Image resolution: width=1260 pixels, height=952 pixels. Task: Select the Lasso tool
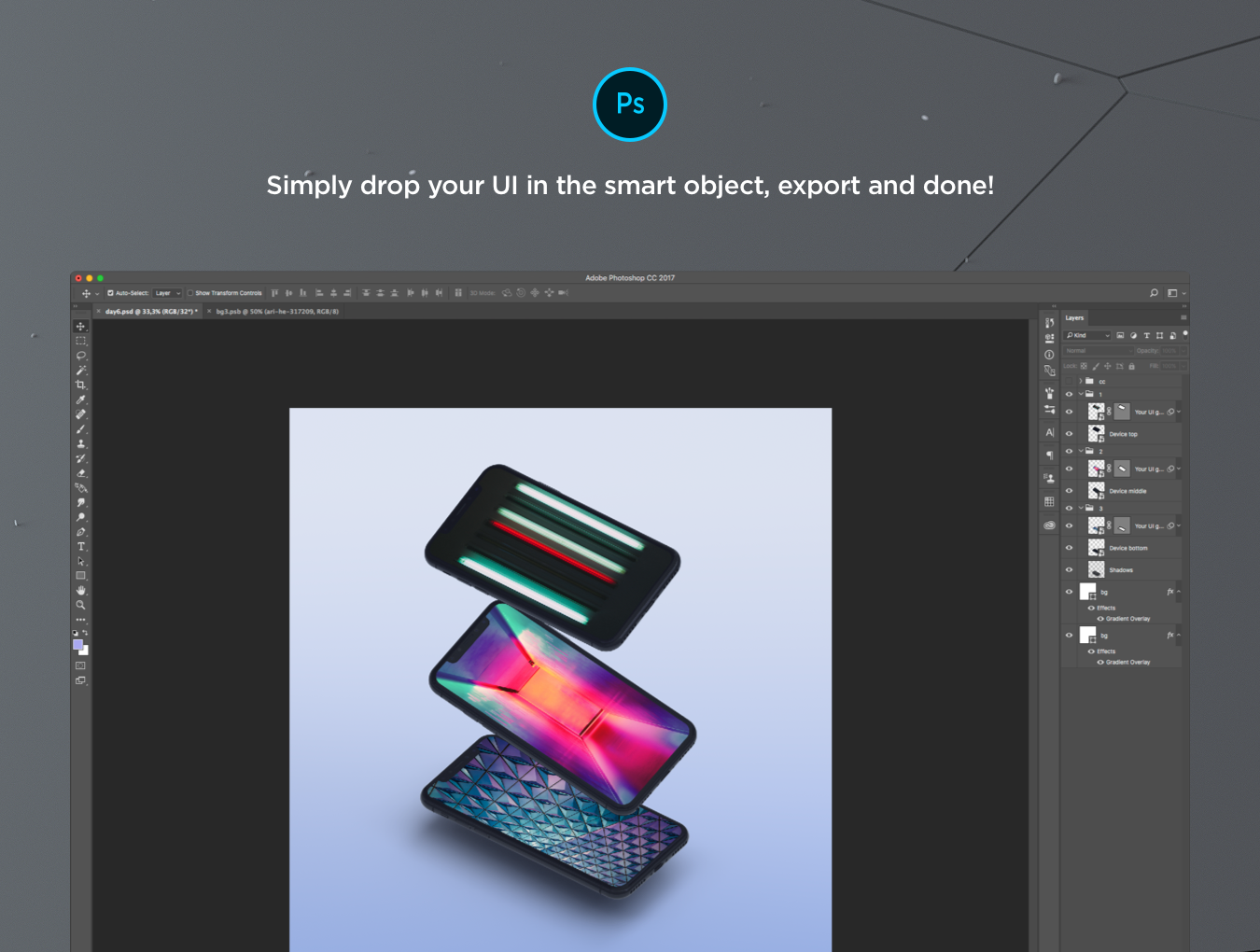pyautogui.click(x=81, y=356)
